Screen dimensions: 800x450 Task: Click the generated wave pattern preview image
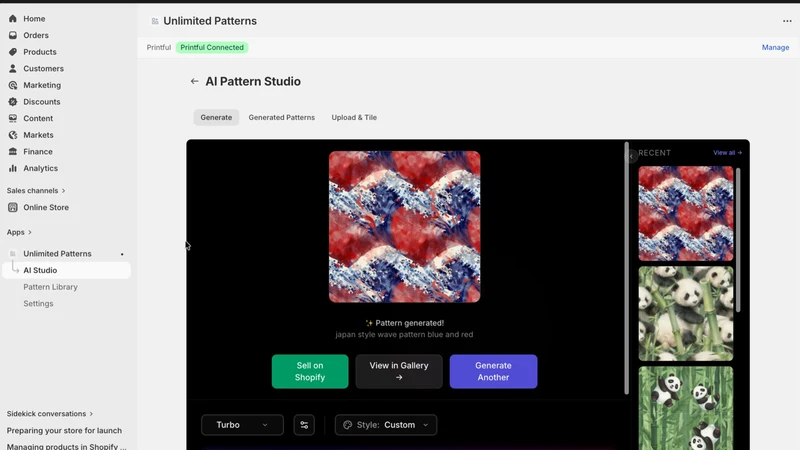[405, 227]
